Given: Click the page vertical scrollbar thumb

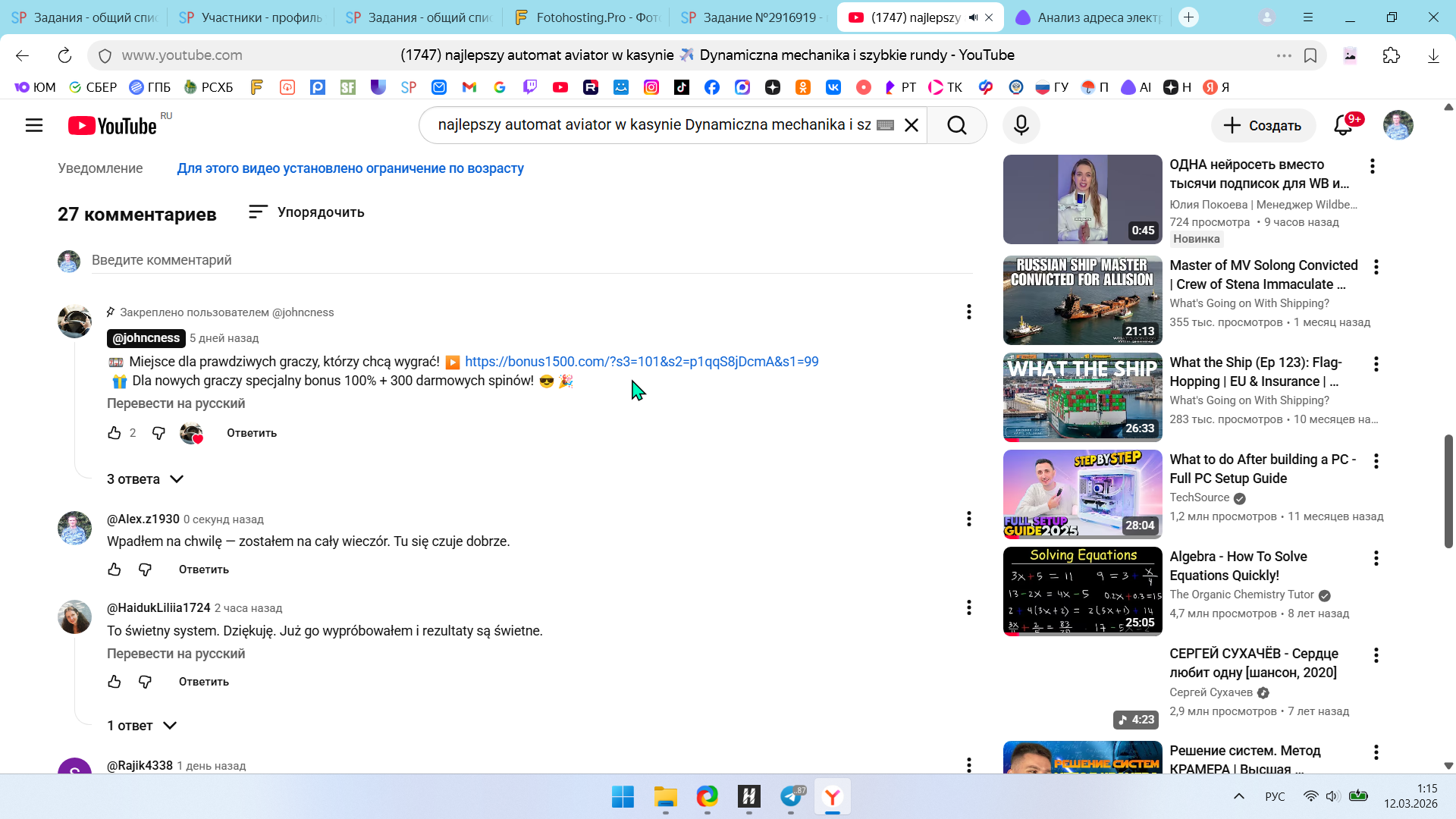Looking at the screenshot, I should (1448, 491).
